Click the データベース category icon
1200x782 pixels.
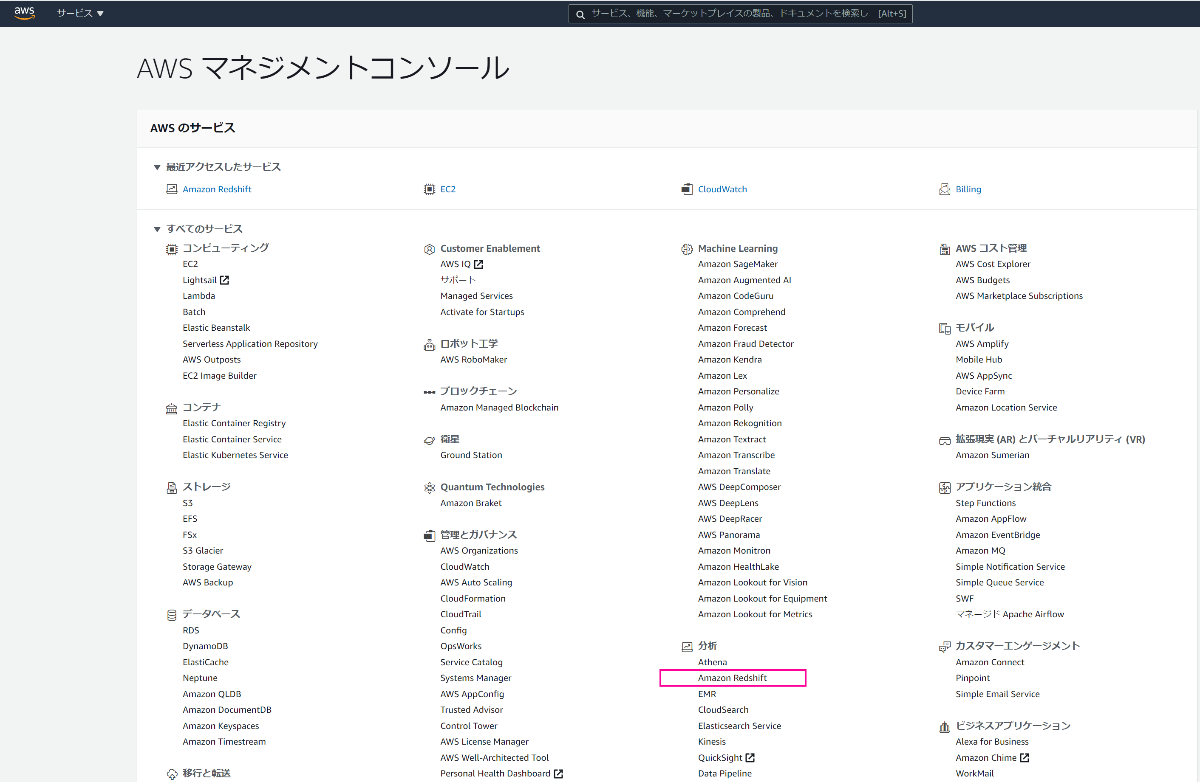[172, 614]
